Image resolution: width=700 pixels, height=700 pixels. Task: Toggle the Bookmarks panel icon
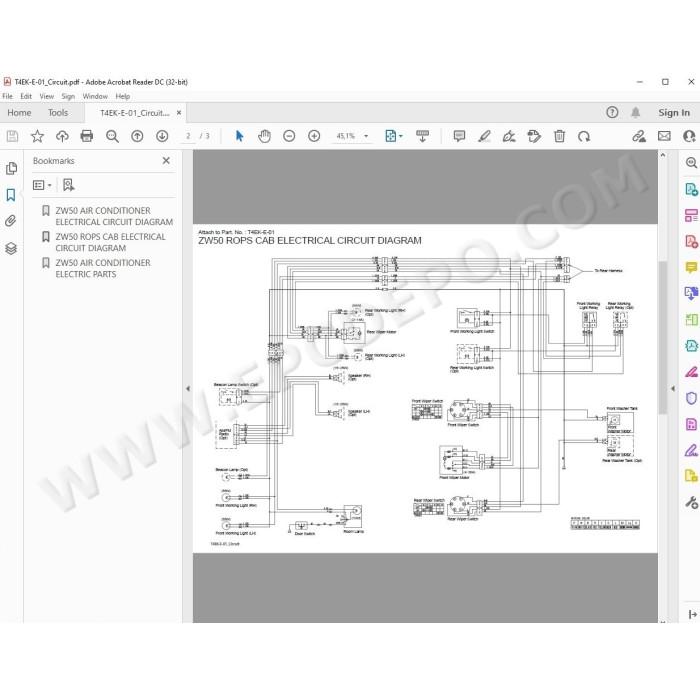11,195
